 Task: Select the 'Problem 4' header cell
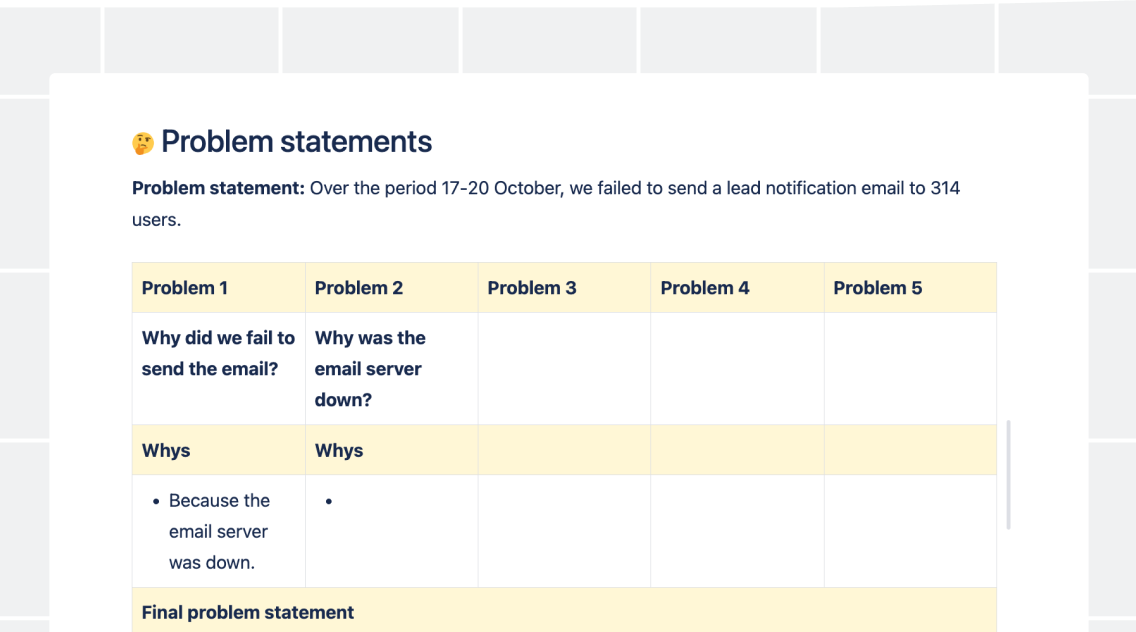click(738, 288)
